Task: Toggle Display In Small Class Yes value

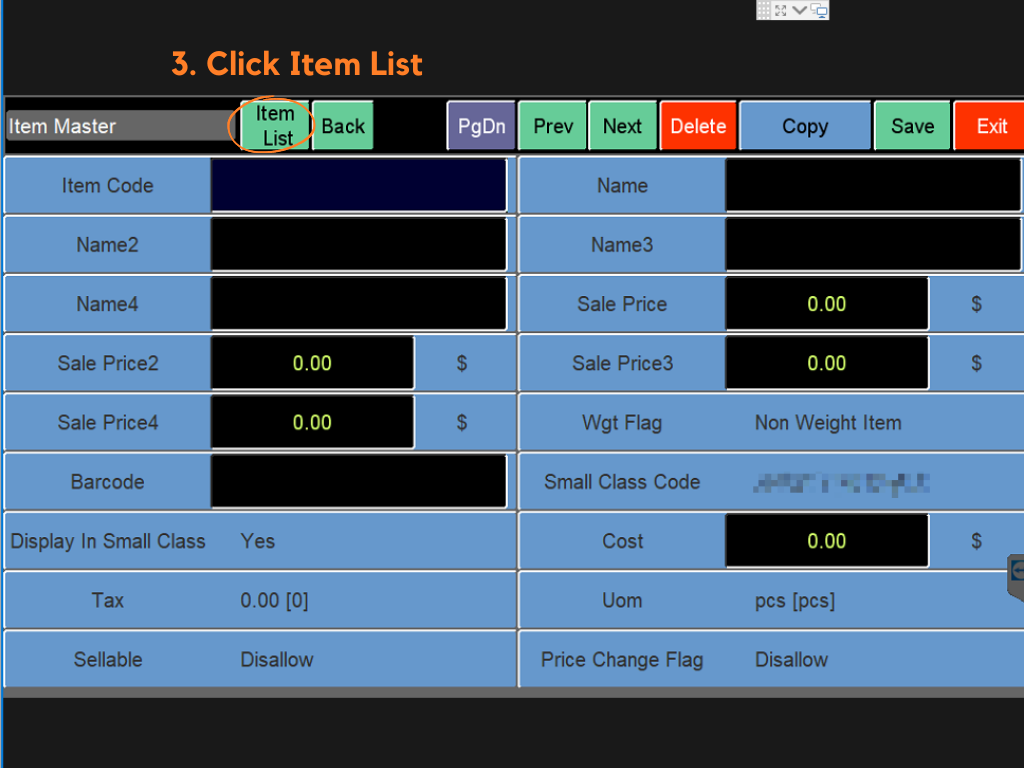Action: 258,541
